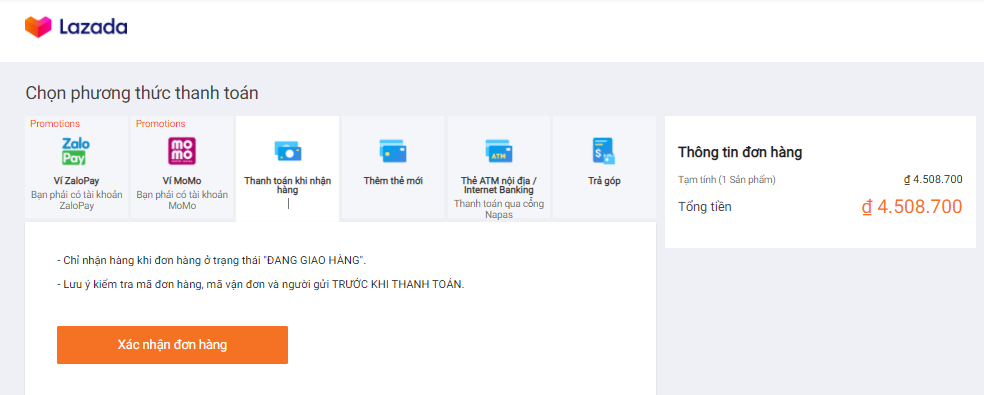Choose Thẻ ATM nội địa / Internet Banking
Image resolution: width=984 pixels, height=395 pixels.
(x=499, y=167)
